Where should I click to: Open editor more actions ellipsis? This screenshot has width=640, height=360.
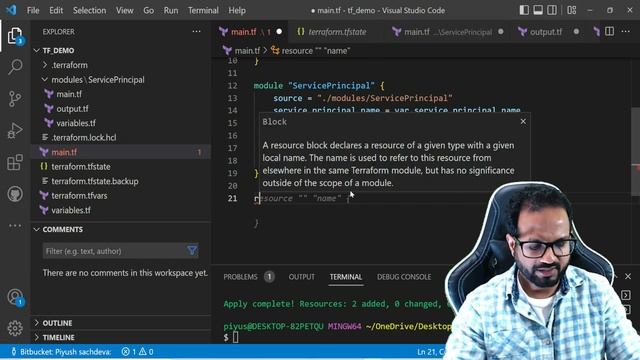pyautogui.click(x=625, y=31)
